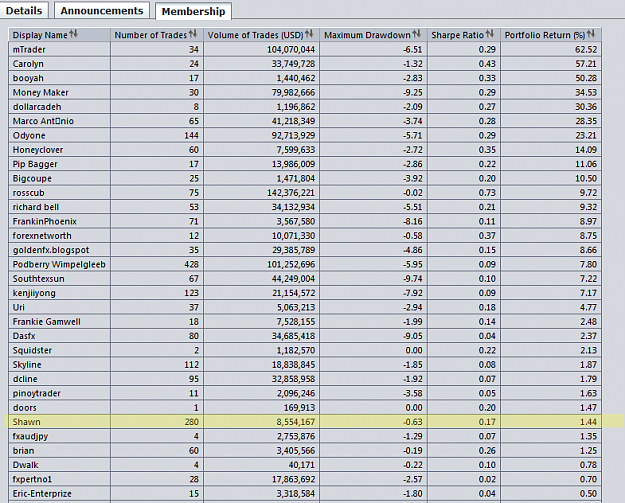Select Carolyn's Sharpe ratio 0.43

[487, 64]
